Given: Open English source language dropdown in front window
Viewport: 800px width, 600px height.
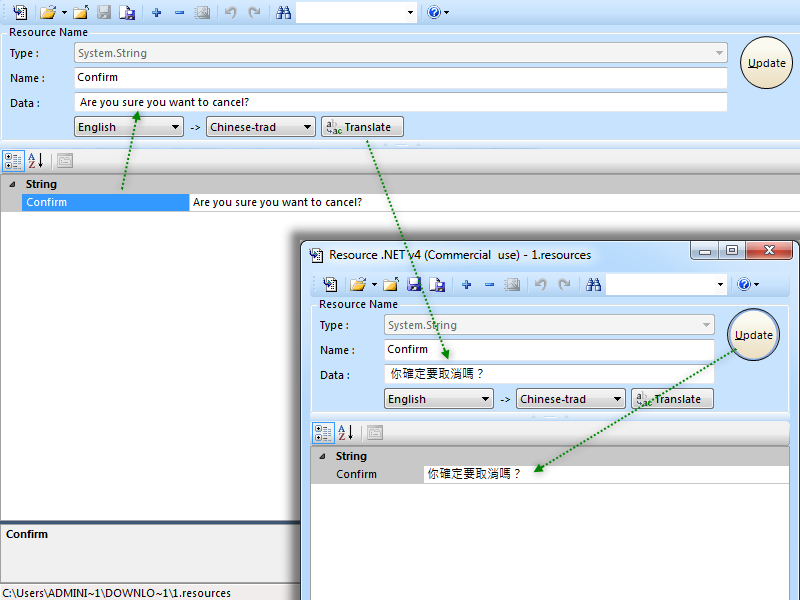Looking at the screenshot, I should click(x=439, y=399).
